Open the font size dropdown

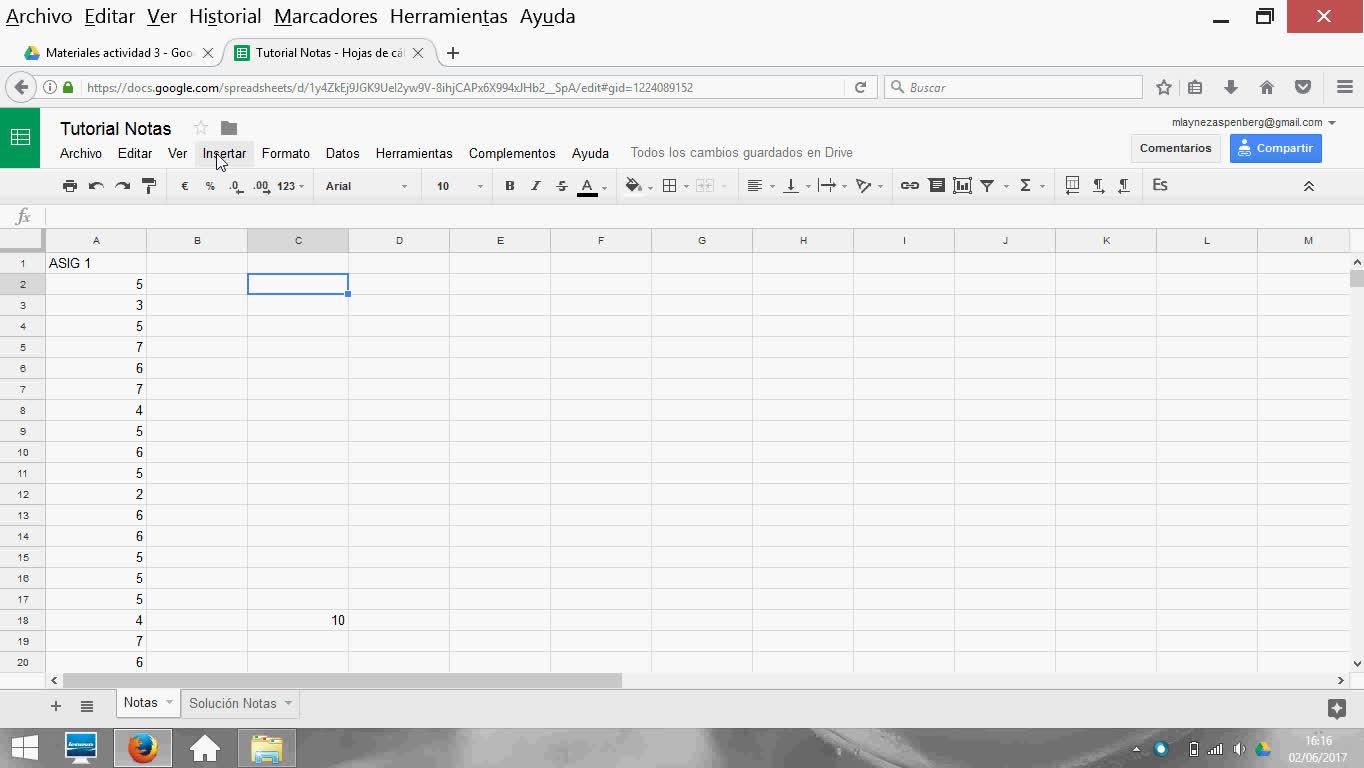click(x=460, y=186)
